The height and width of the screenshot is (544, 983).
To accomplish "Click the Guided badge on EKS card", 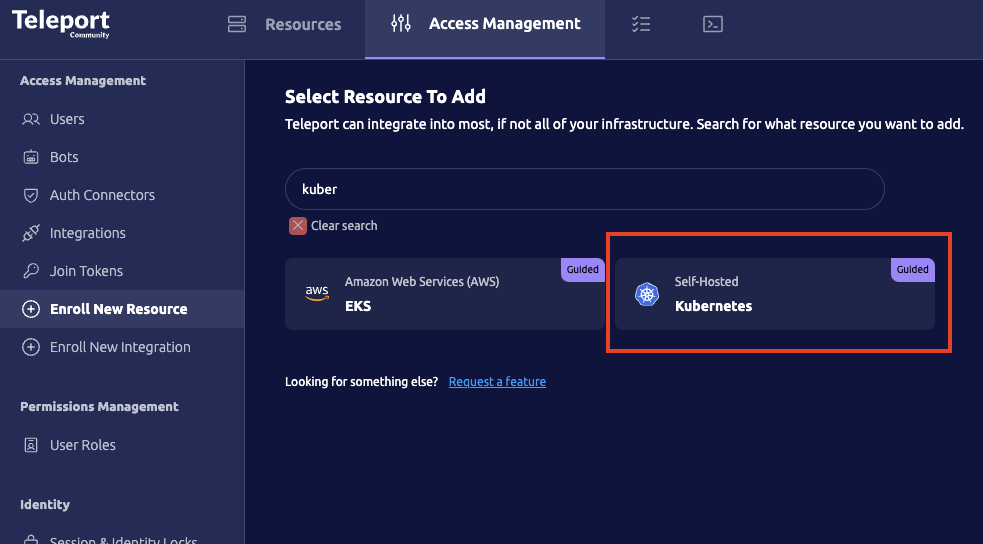I will coord(582,269).
